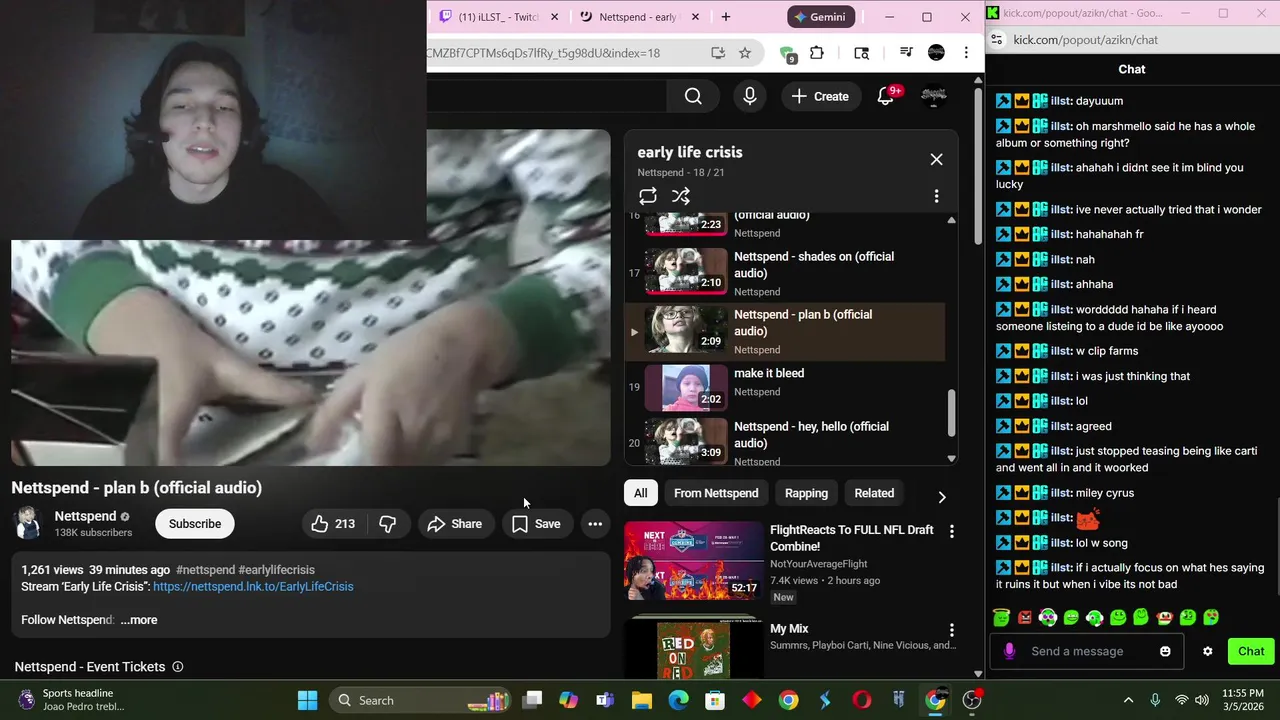Open Nettspend channel avatar
This screenshot has height=720, width=1280.
[28, 523]
